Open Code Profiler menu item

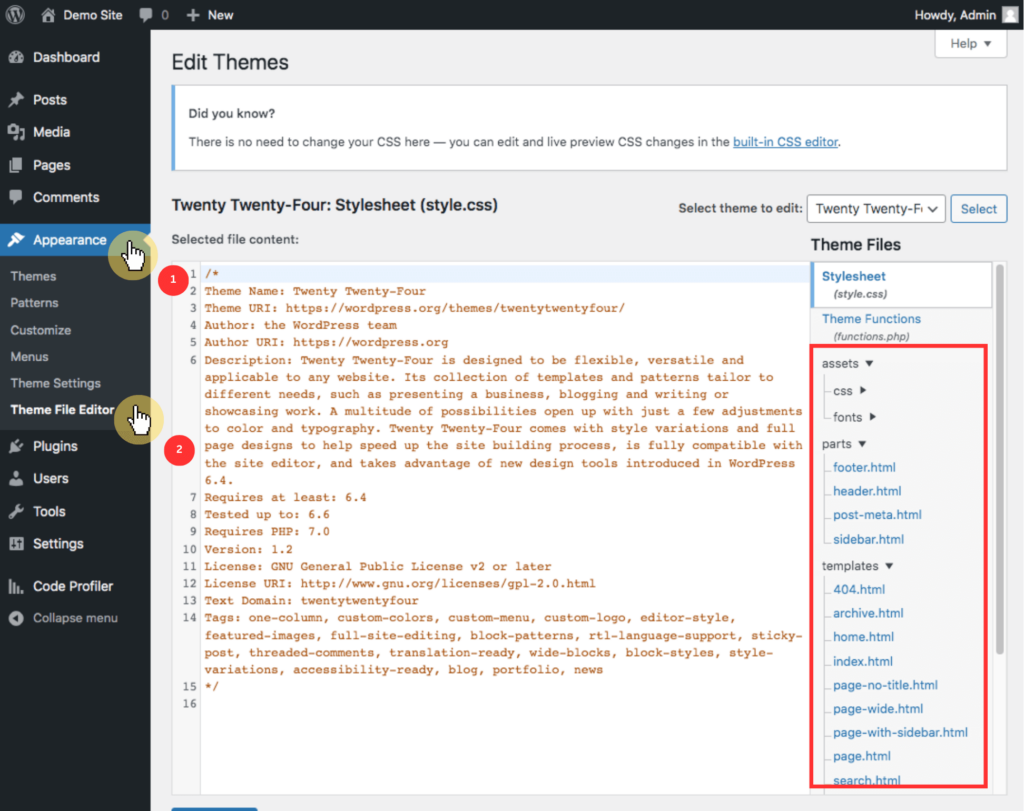(x=75, y=586)
